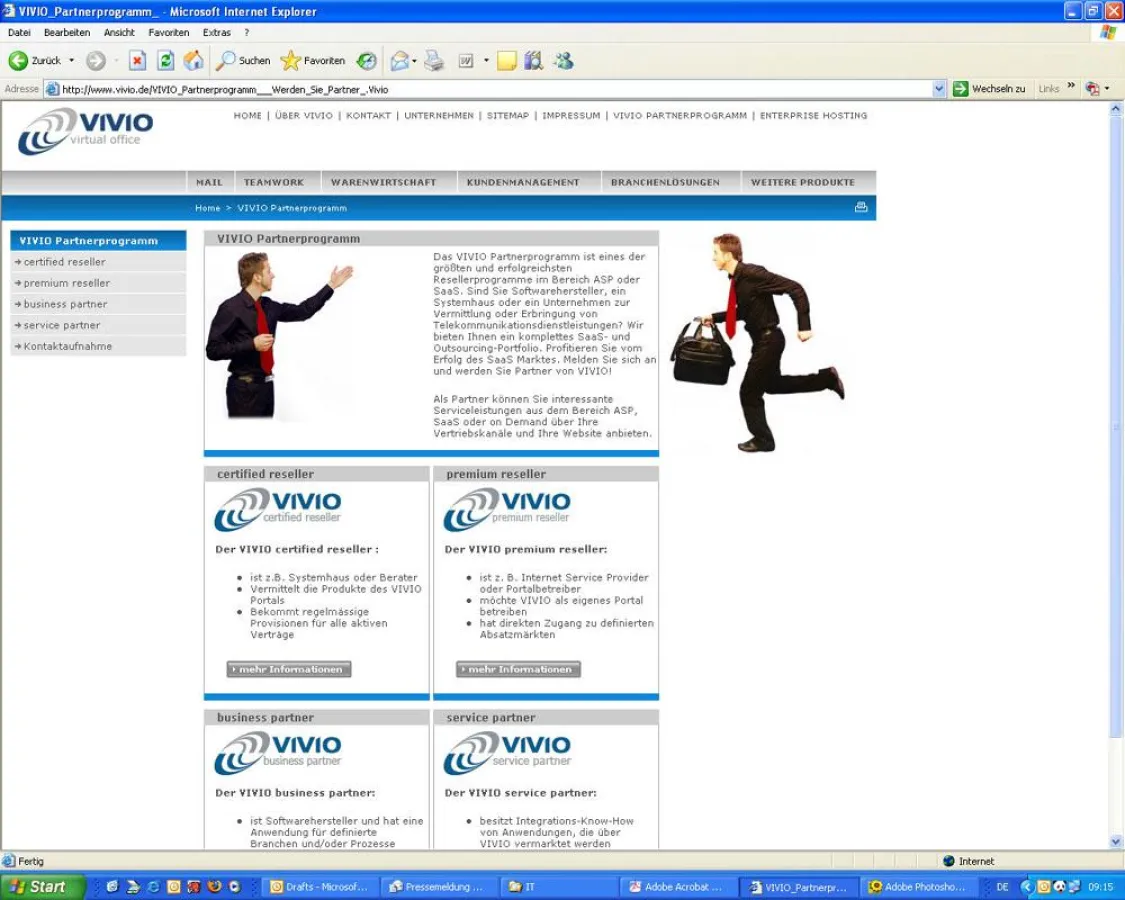Open the Extras menu

(216, 32)
